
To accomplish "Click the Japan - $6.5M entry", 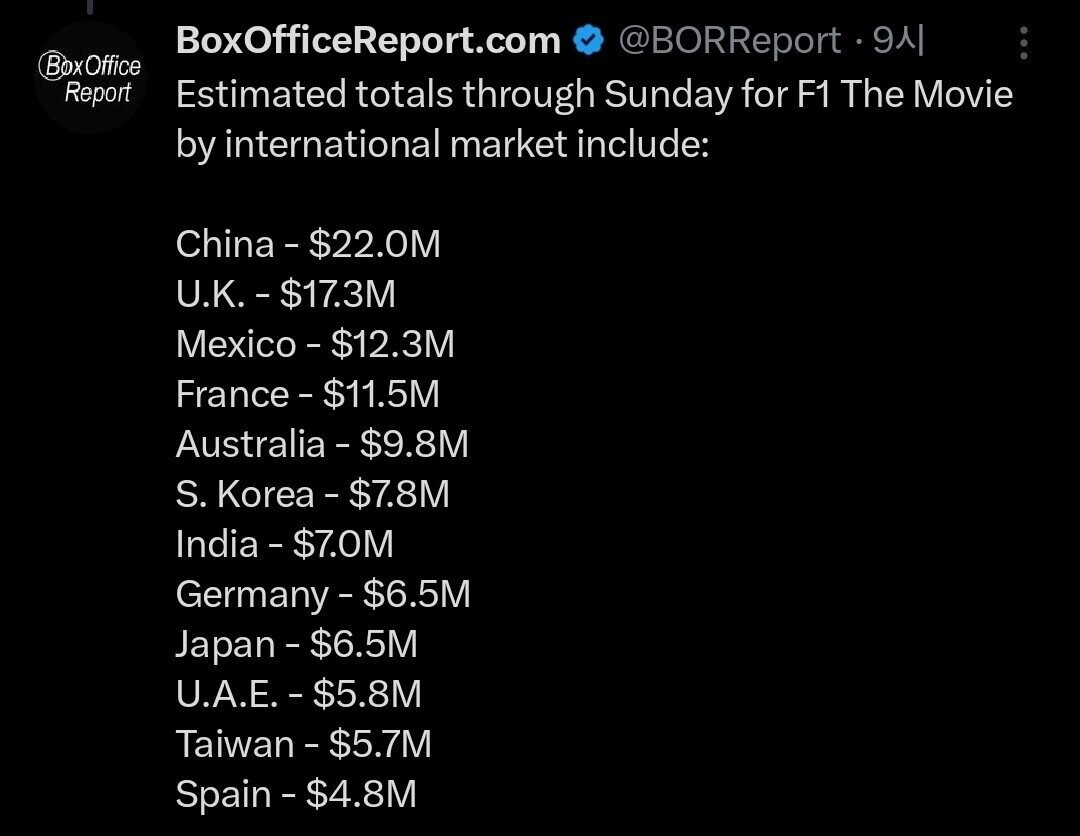I will pos(296,645).
